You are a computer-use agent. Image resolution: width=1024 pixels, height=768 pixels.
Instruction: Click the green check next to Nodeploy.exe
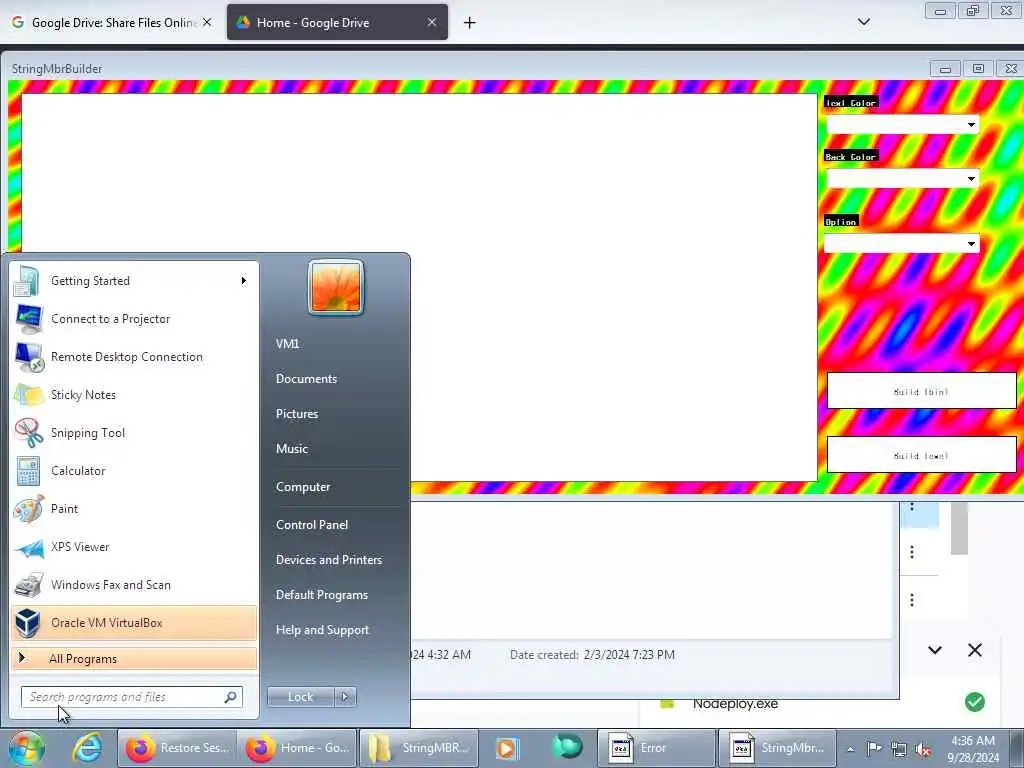pos(975,702)
